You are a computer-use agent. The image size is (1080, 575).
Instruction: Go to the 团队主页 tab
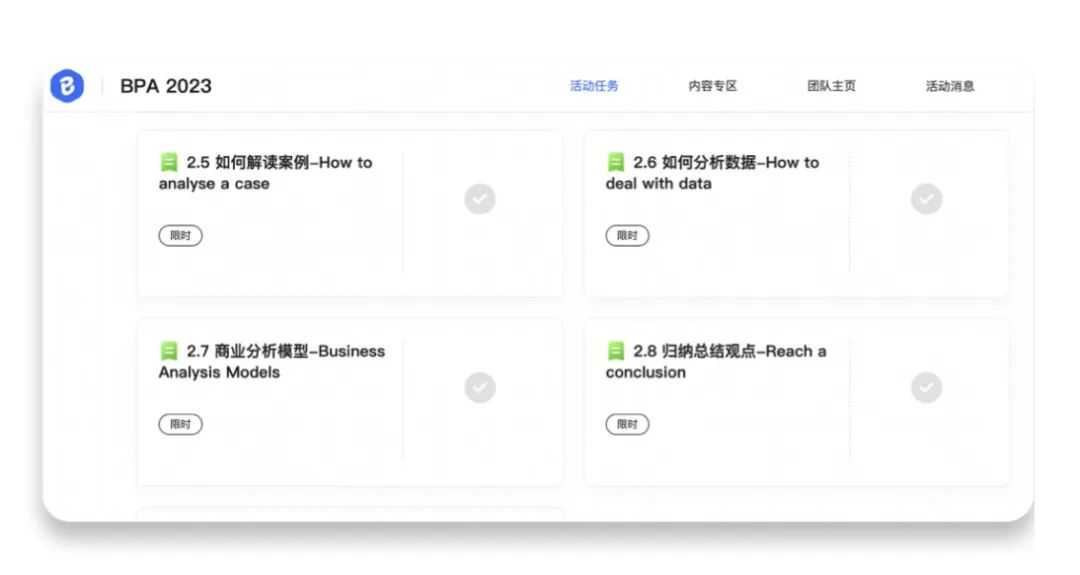pos(831,86)
